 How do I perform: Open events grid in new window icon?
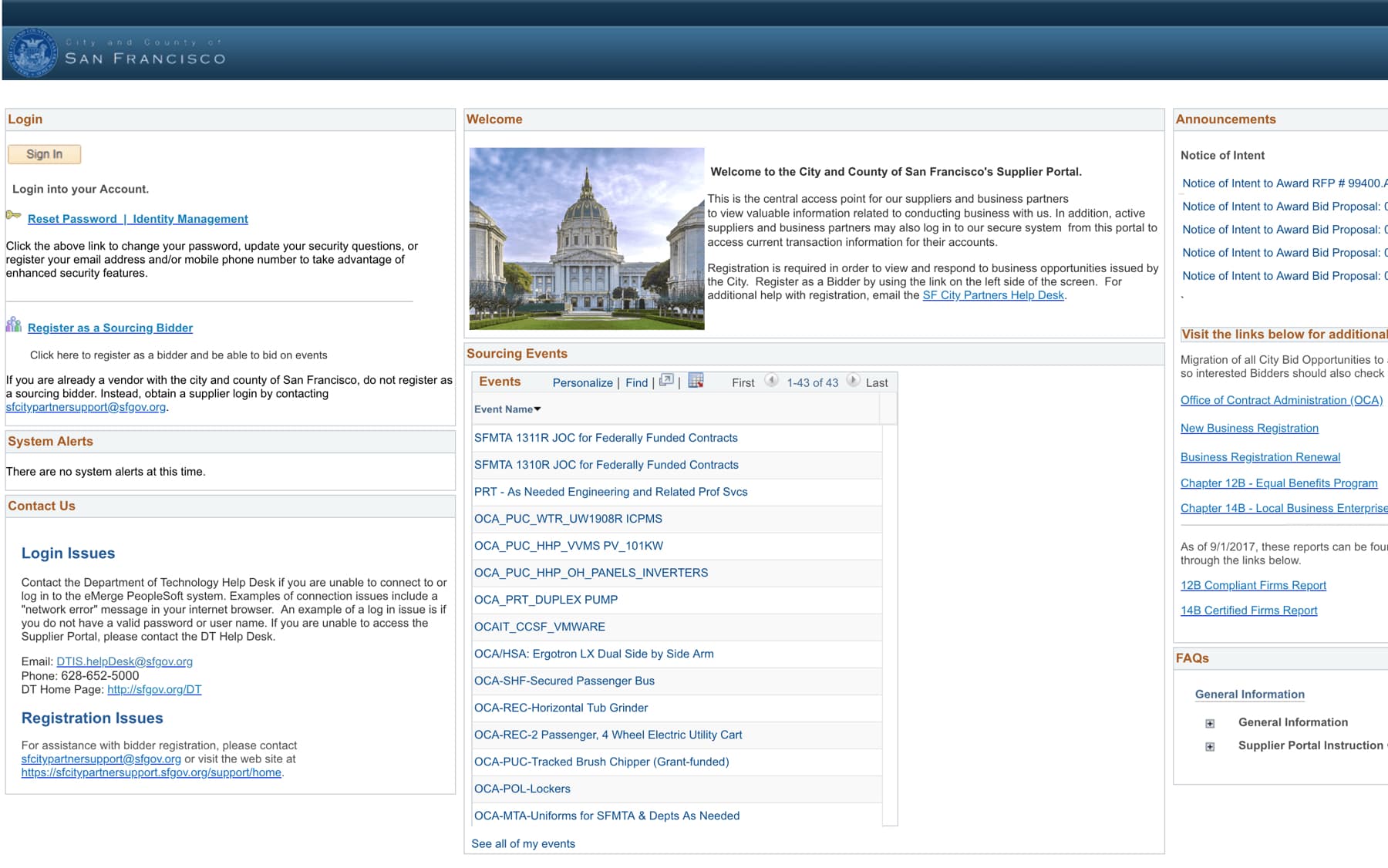coord(667,380)
